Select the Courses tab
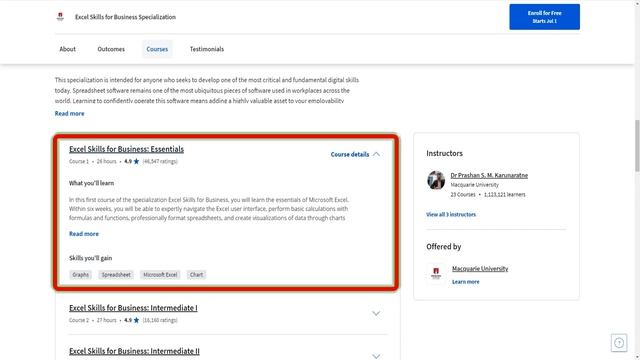 (x=157, y=49)
